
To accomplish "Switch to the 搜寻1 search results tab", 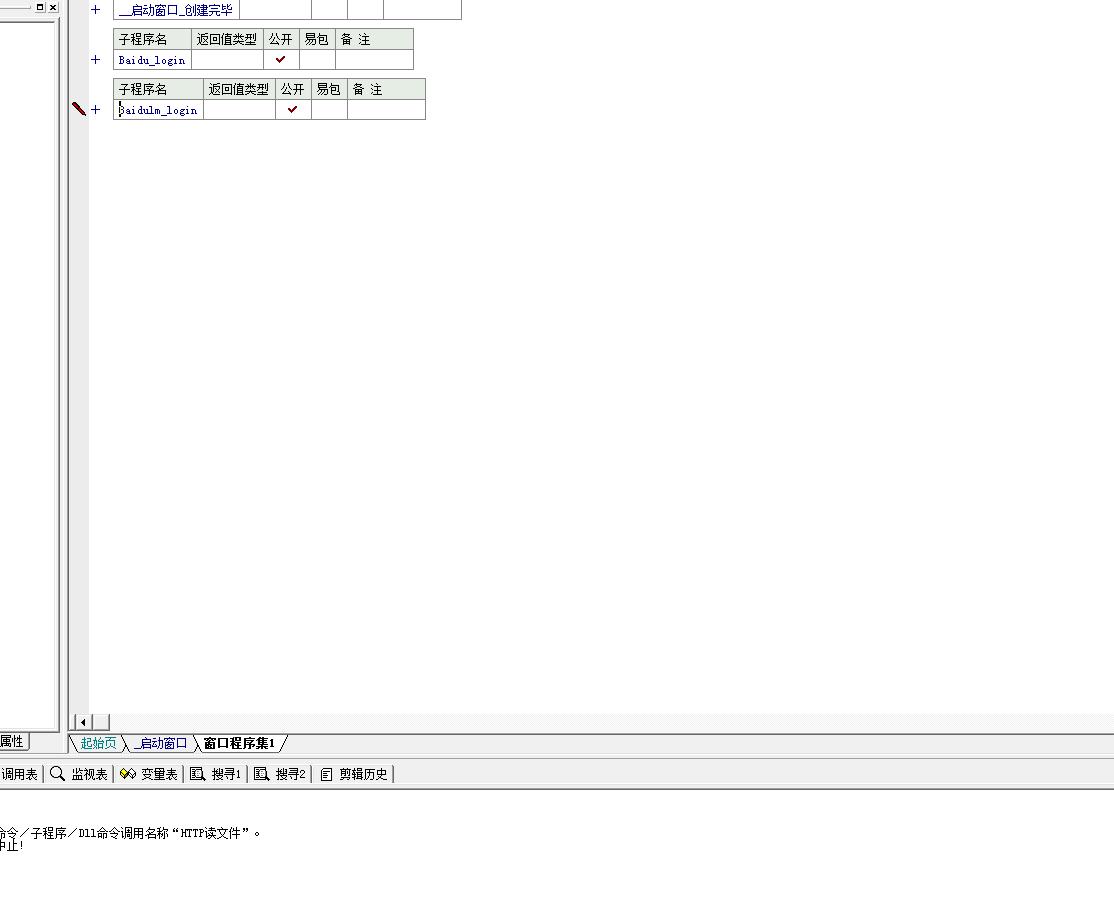I will tap(216, 774).
